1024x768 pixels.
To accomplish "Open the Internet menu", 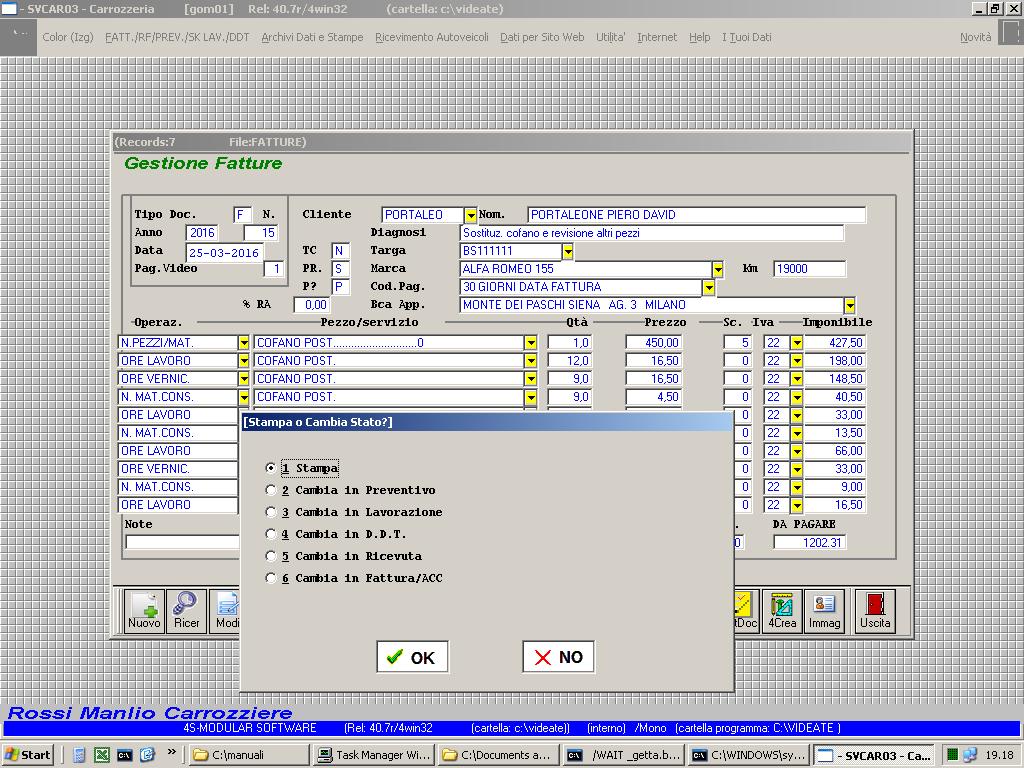I will pyautogui.click(x=657, y=37).
